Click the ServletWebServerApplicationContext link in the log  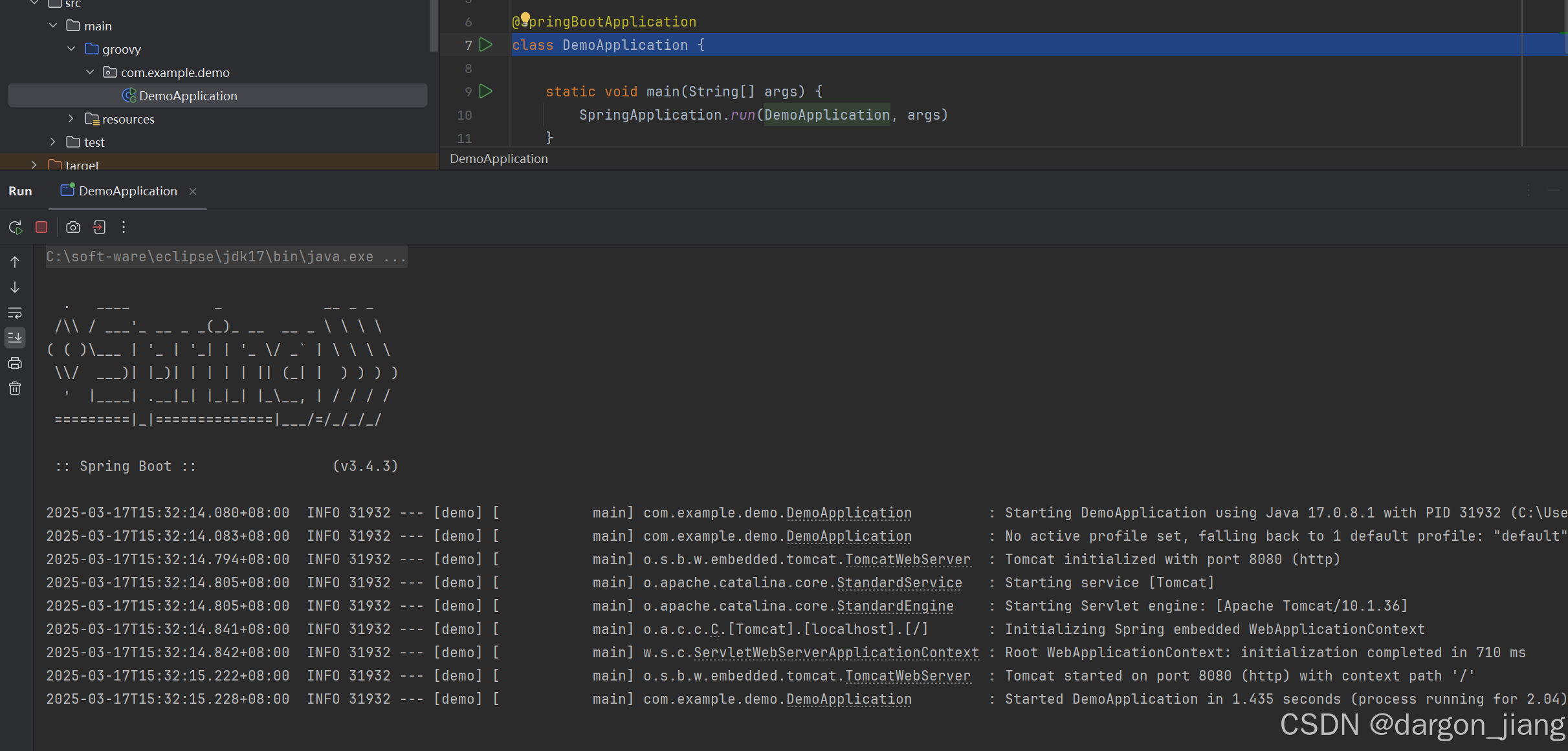pos(836,653)
